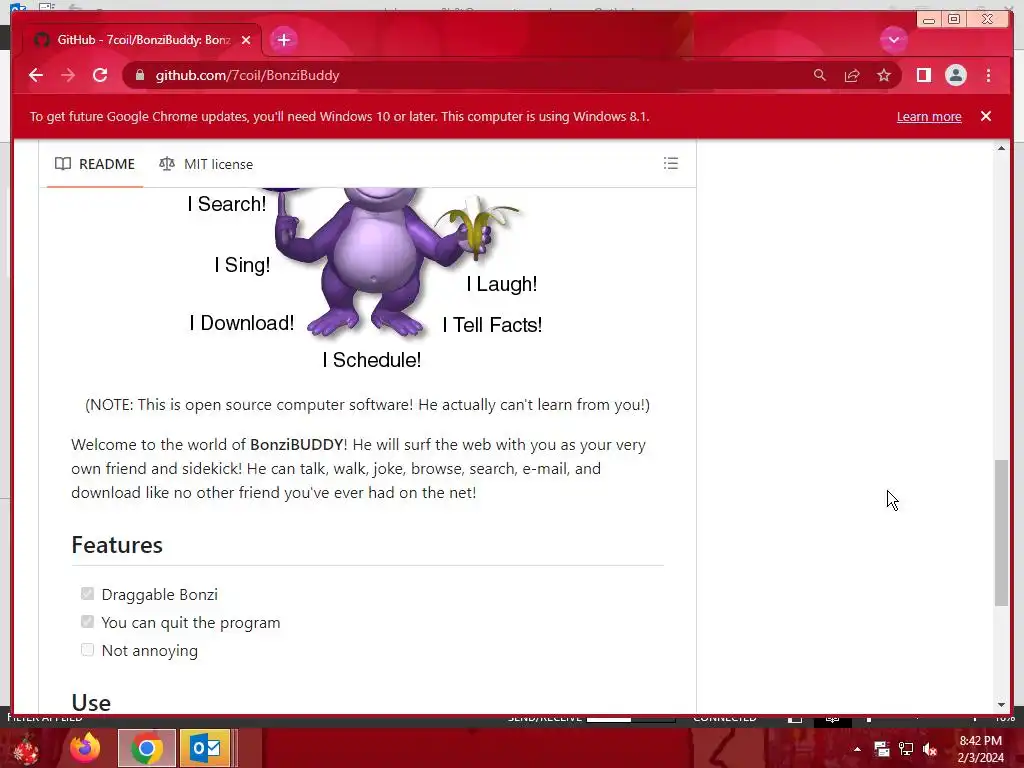Click the muted volume tray icon
The width and height of the screenshot is (1024, 768).
[930, 749]
